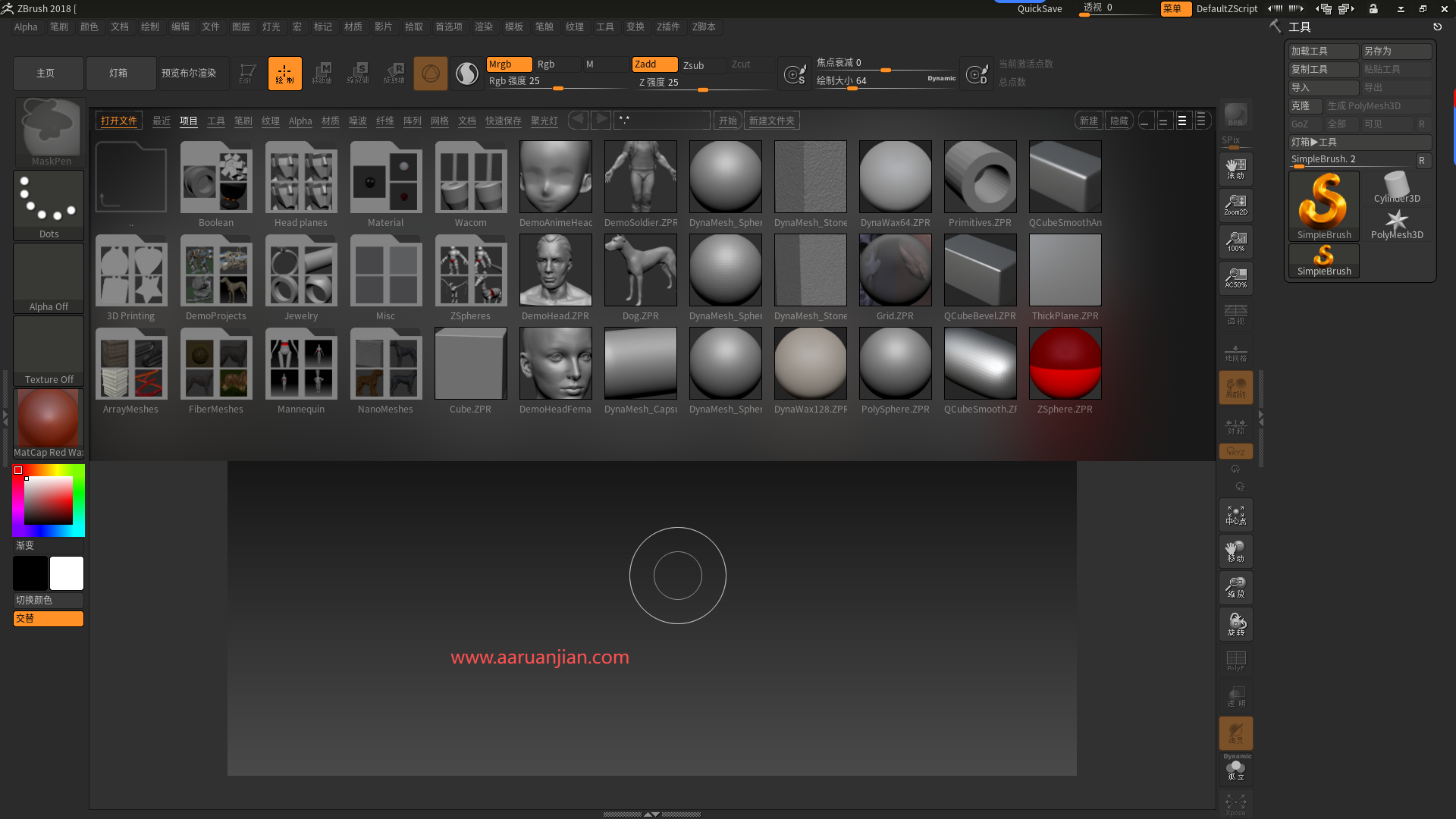The width and height of the screenshot is (1456, 819).
Task: Activate the 缩放 (Scale) icon on the right shelf
Action: click(1235, 587)
